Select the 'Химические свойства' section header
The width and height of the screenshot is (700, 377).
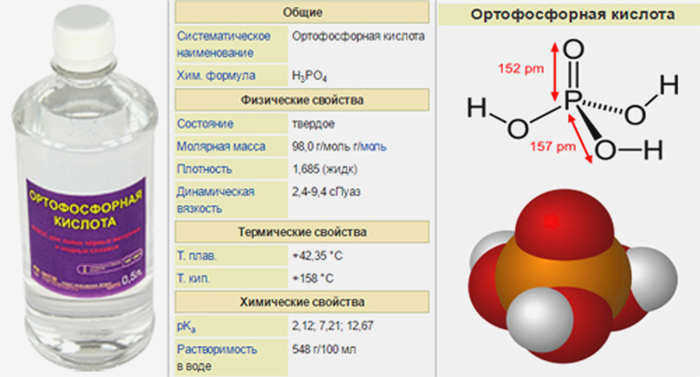tap(302, 302)
